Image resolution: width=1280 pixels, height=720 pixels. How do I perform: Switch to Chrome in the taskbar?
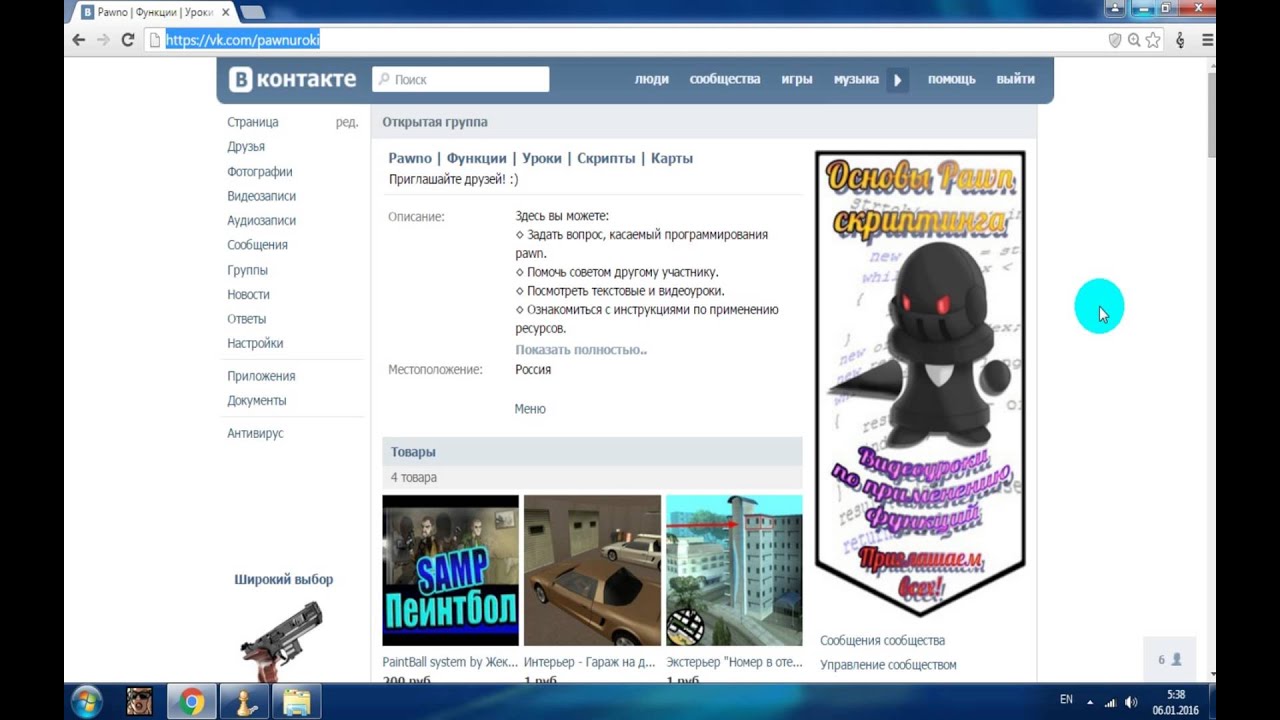[191, 702]
